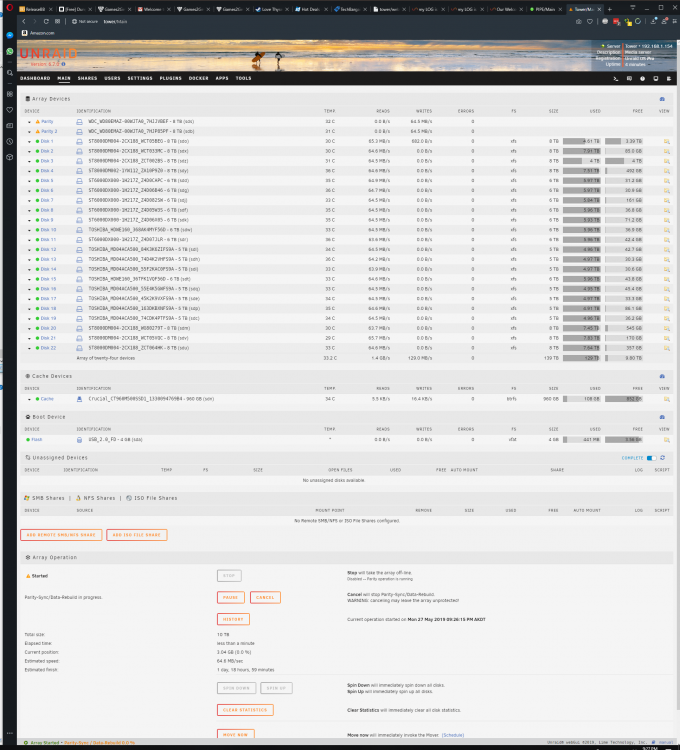Open the system log icon in header

(669, 78)
